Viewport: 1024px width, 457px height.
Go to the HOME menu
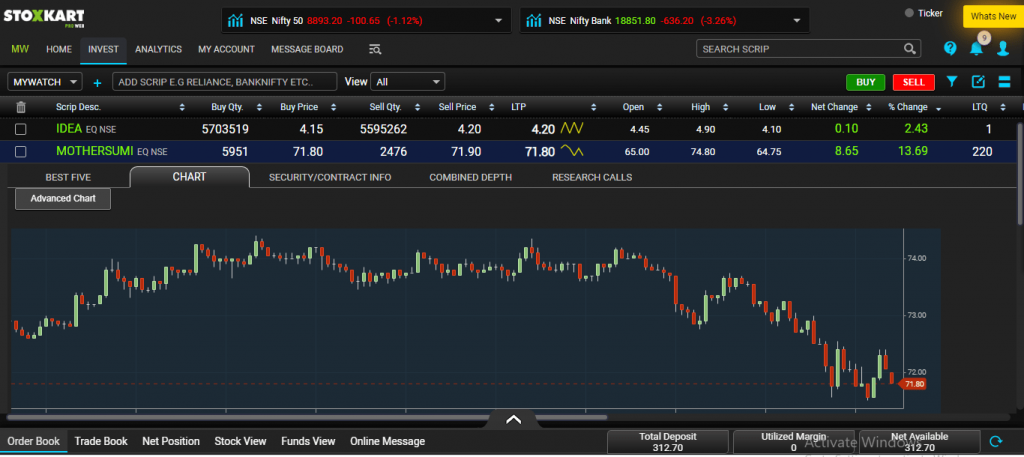coord(59,49)
